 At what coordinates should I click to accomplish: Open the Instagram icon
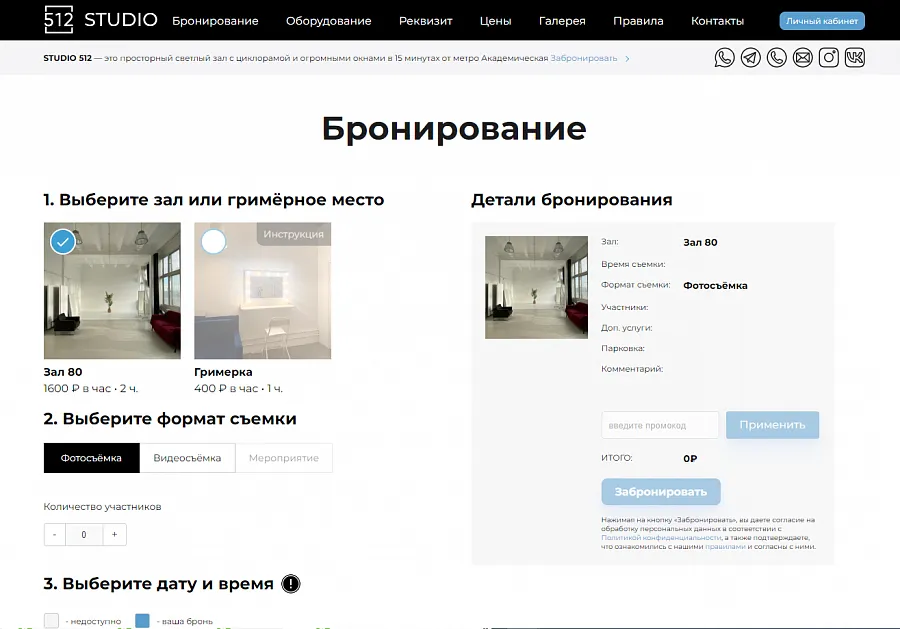click(829, 58)
